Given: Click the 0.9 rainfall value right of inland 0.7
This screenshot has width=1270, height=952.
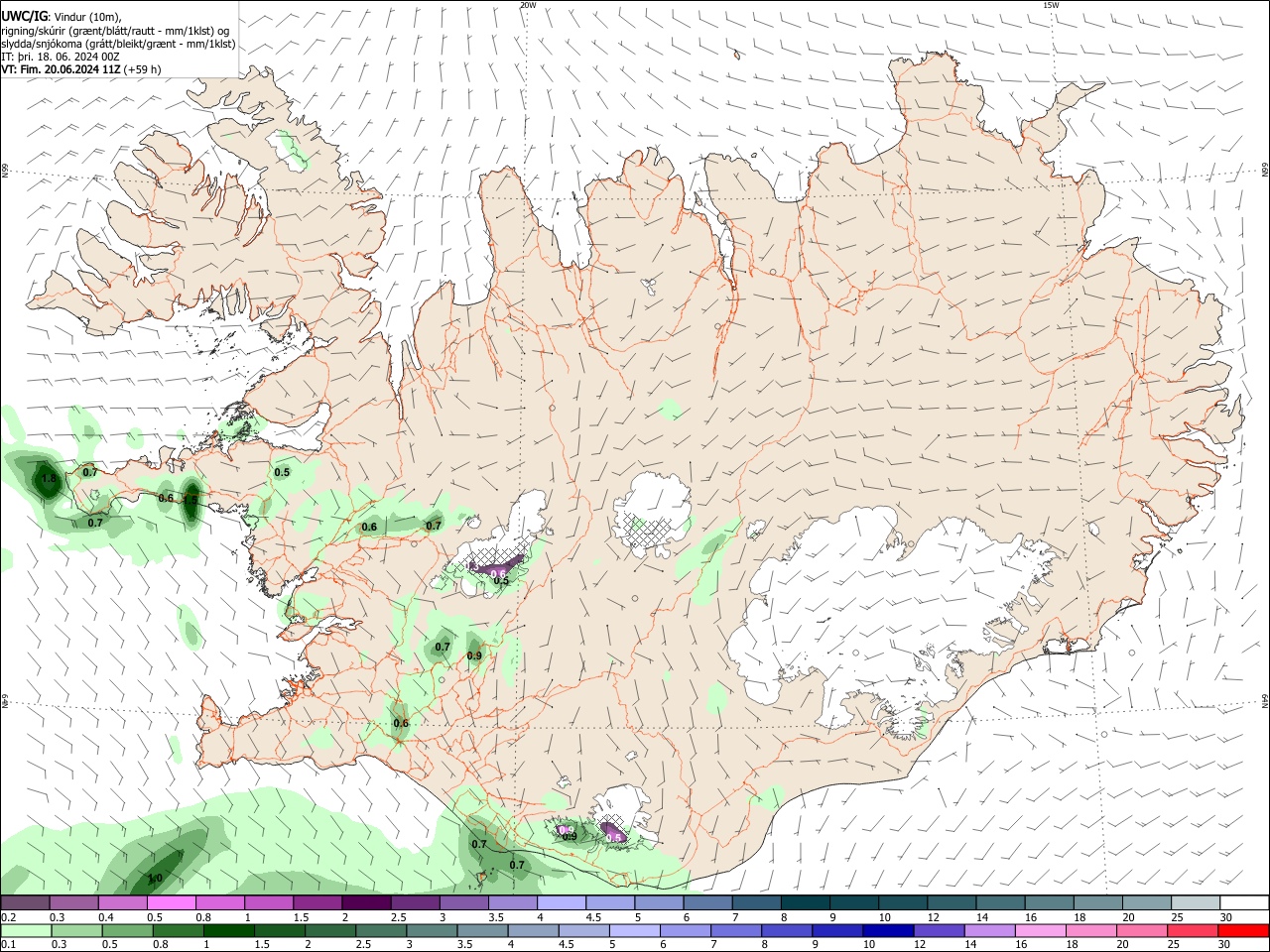Looking at the screenshot, I should point(474,655).
